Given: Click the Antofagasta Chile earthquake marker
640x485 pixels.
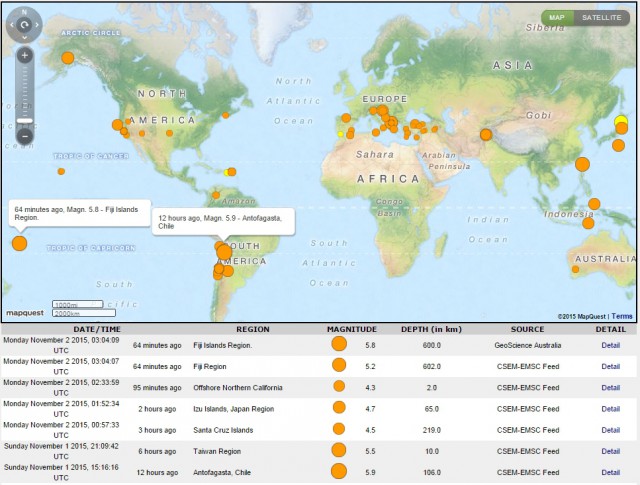Looking at the screenshot, I should (x=224, y=252).
